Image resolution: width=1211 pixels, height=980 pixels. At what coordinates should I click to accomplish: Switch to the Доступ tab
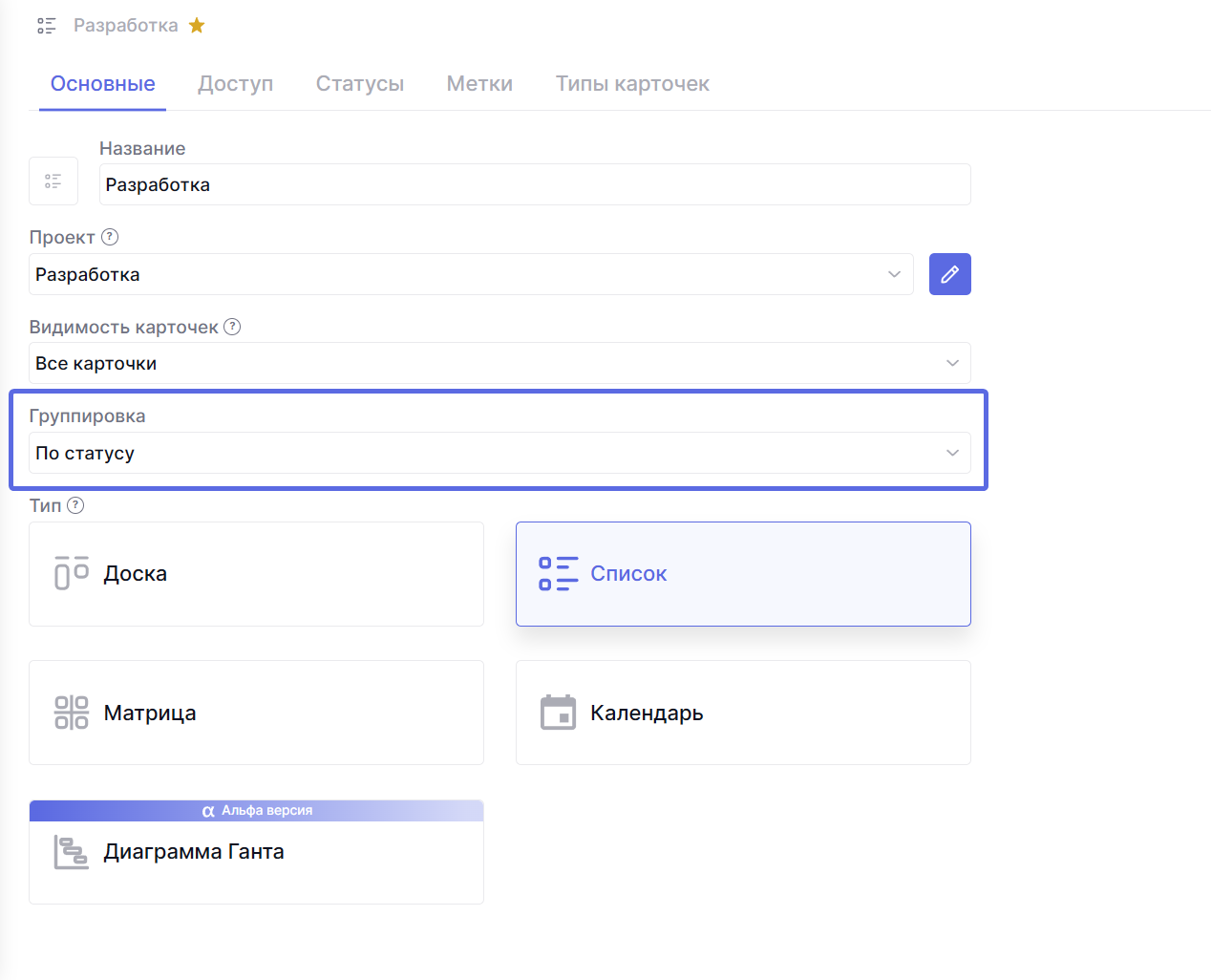tap(236, 84)
